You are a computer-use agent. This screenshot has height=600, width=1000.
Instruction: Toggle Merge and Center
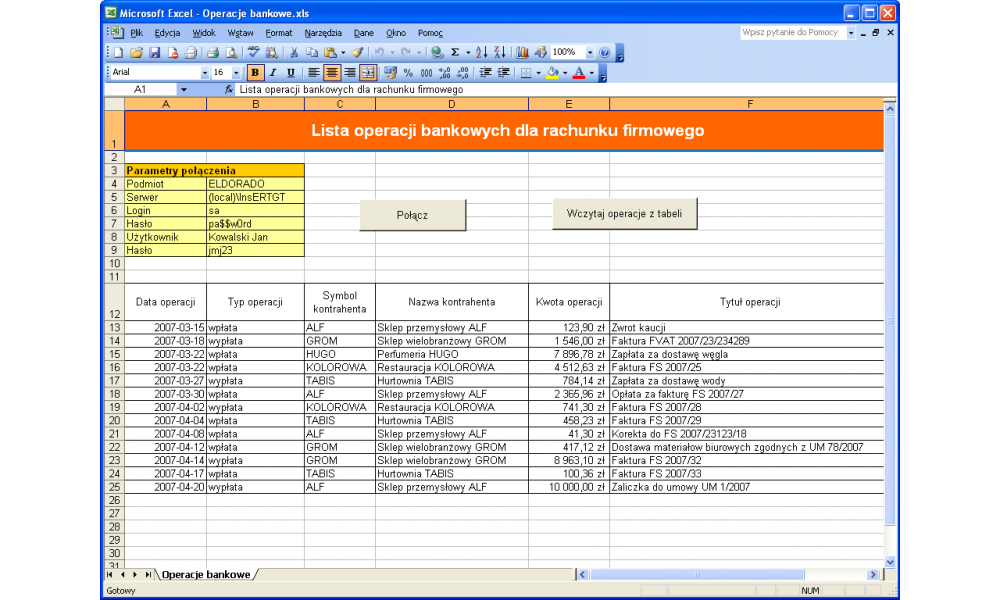point(367,73)
